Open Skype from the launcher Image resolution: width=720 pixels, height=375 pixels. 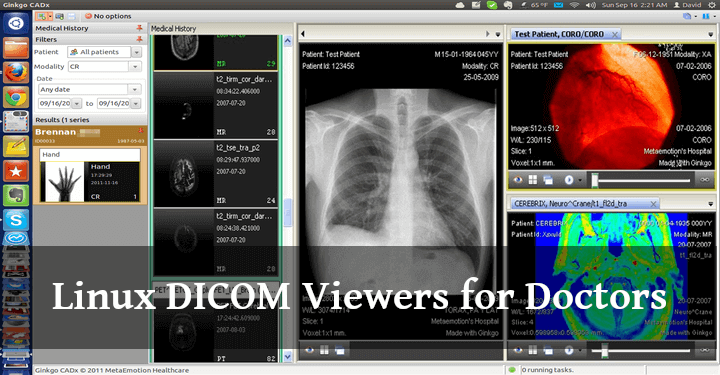tap(16, 220)
